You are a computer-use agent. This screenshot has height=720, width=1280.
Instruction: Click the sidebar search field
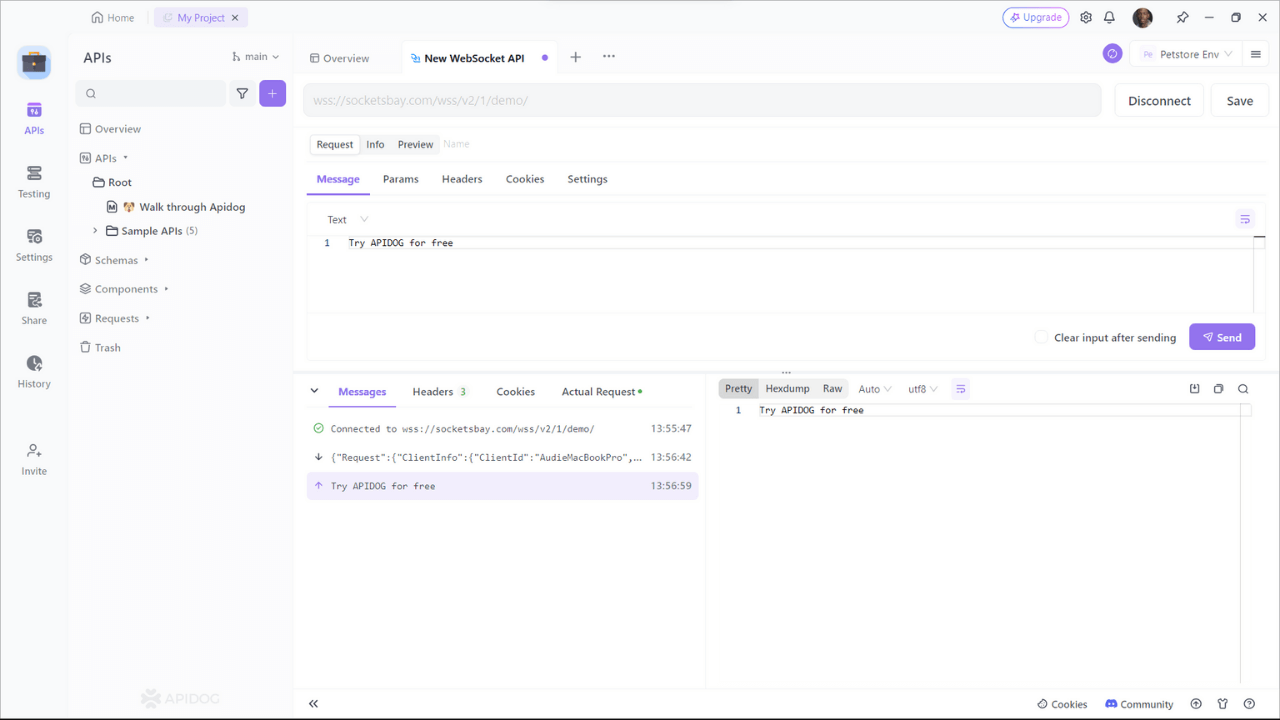(x=151, y=93)
